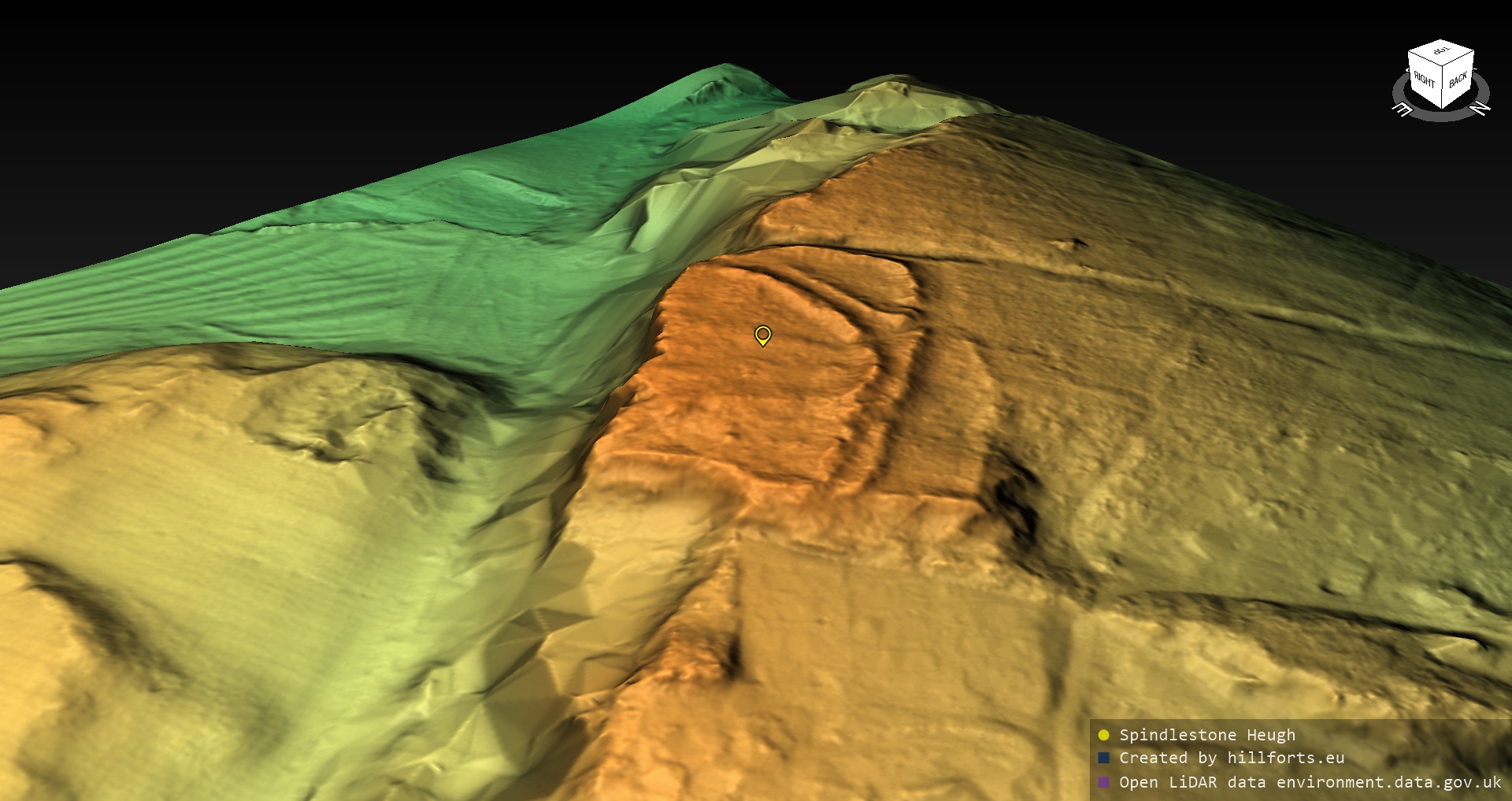The image size is (1512, 801).
Task: Open the Open LiDAR data environment.data.gov.uk link
Action: tap(1310, 782)
